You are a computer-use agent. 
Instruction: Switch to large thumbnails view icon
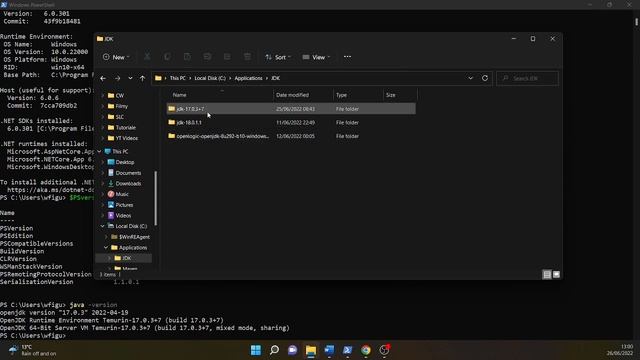[556, 274]
